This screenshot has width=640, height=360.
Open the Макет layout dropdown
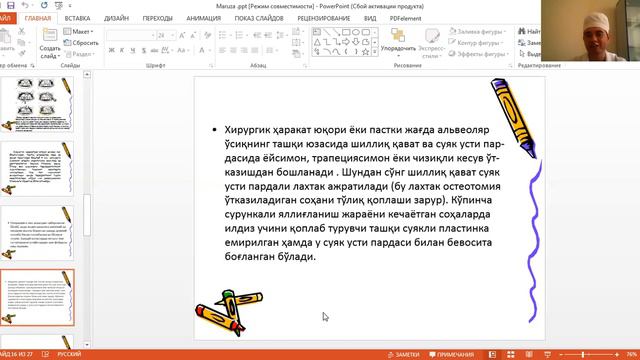79,31
